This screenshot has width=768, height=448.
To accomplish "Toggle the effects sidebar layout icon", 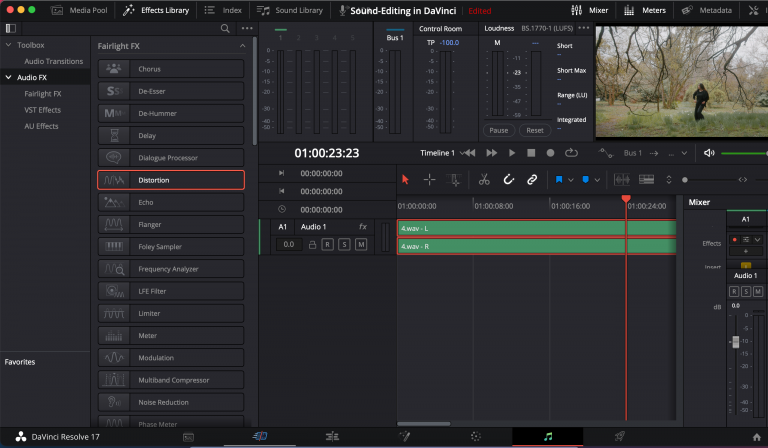I will coord(11,28).
